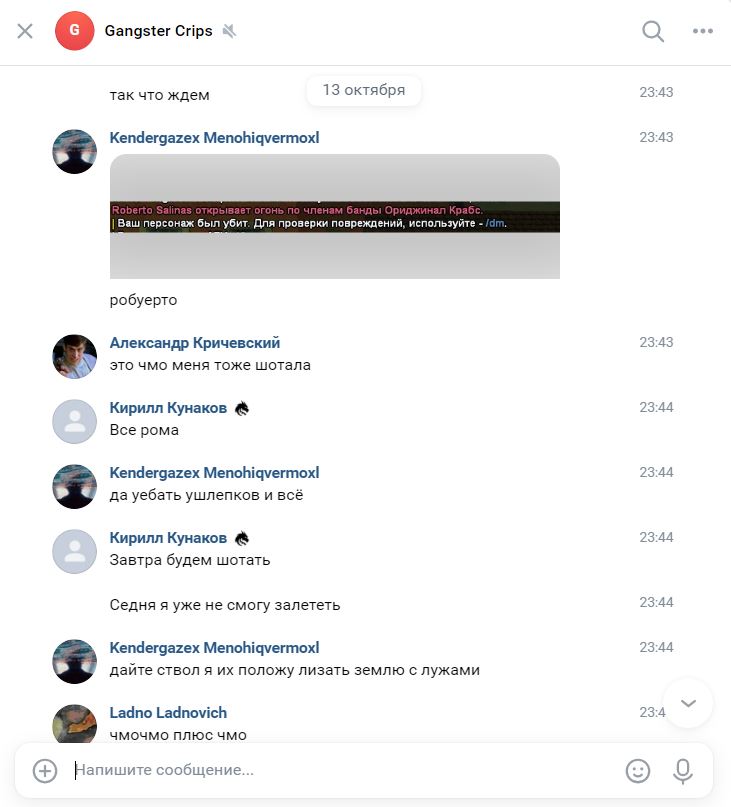
Task: Click Александр Кричевский's avatar photo
Action: [75, 357]
